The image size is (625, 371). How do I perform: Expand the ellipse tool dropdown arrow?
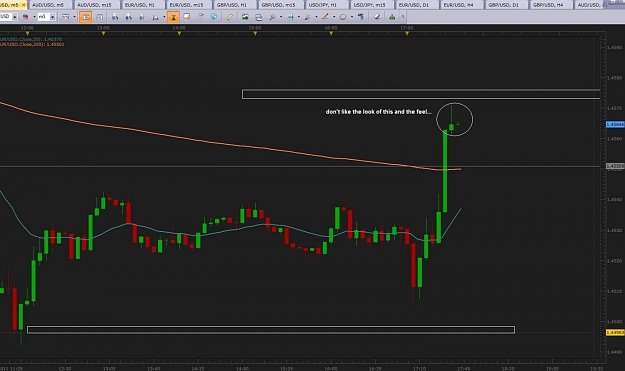click(352, 17)
